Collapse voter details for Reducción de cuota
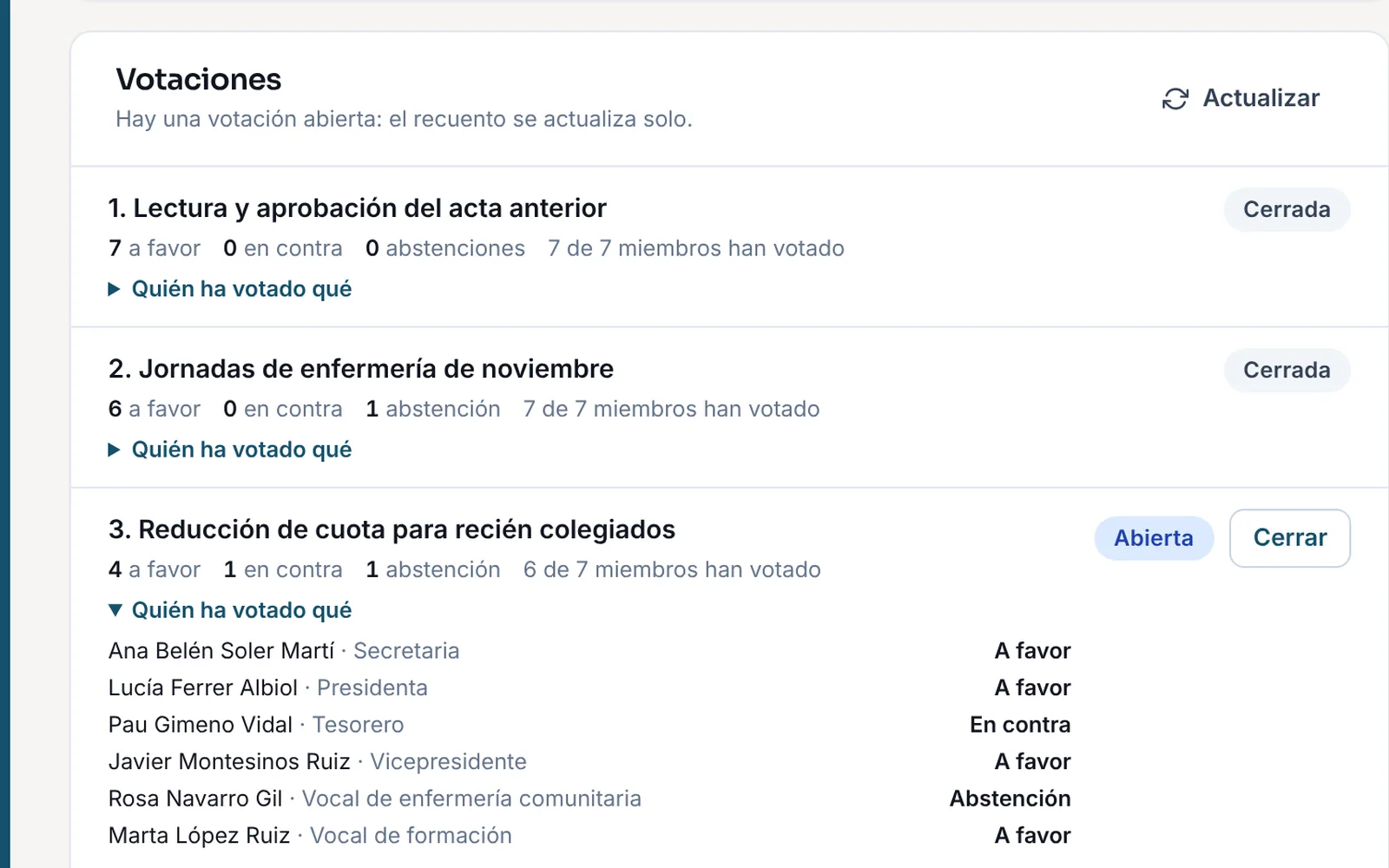 coord(230,610)
